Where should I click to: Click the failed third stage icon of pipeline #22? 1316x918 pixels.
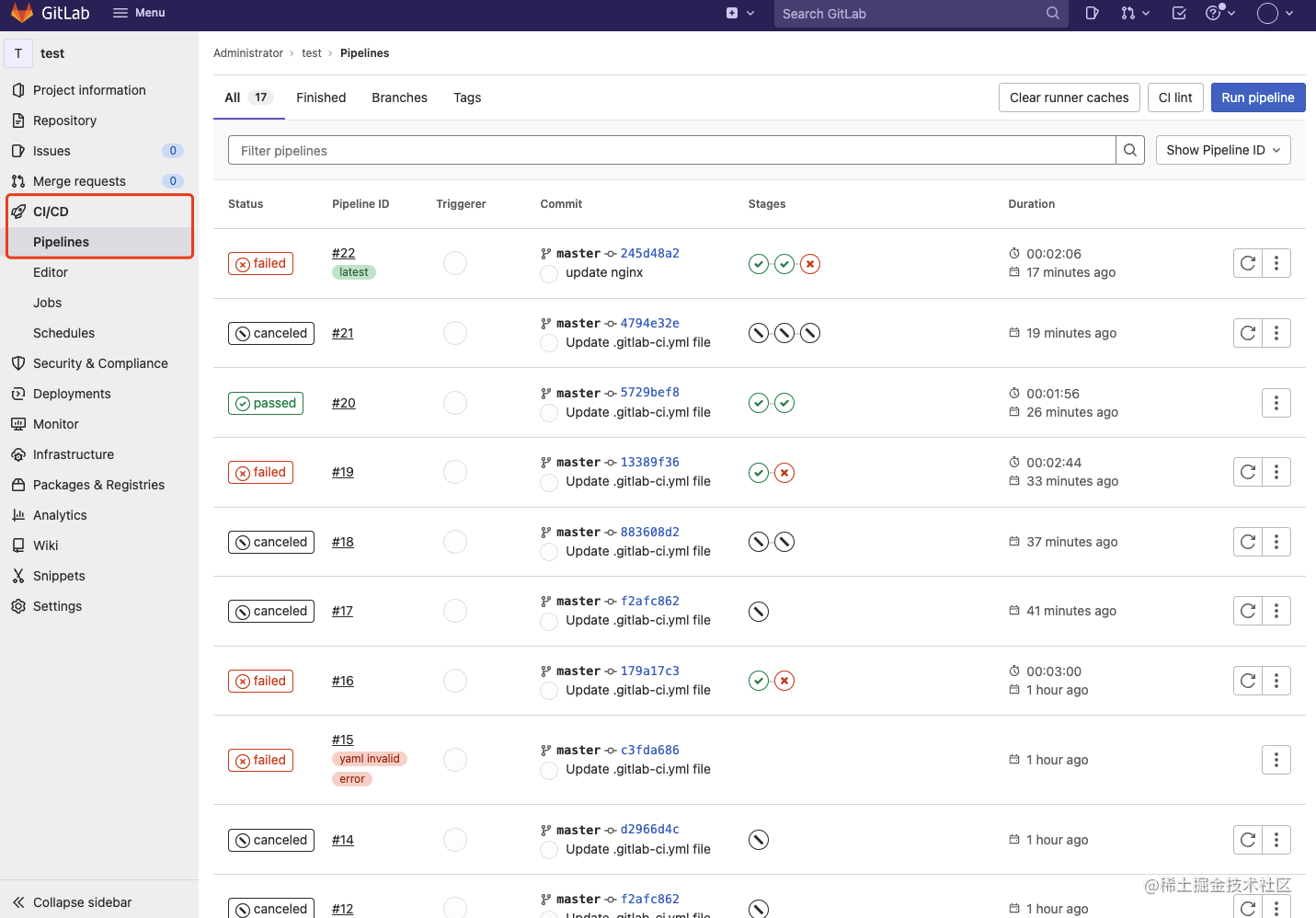coord(810,264)
